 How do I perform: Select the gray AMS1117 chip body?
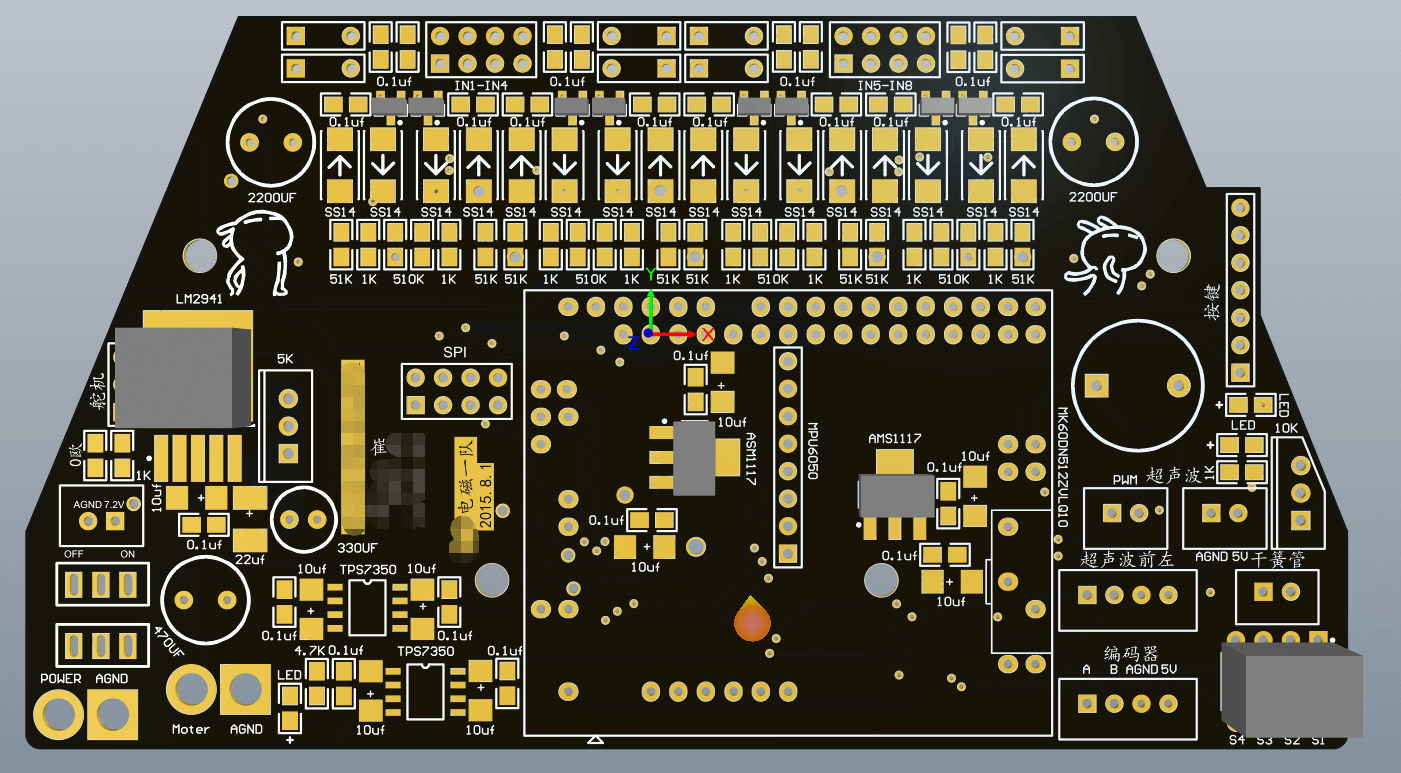pos(897,495)
